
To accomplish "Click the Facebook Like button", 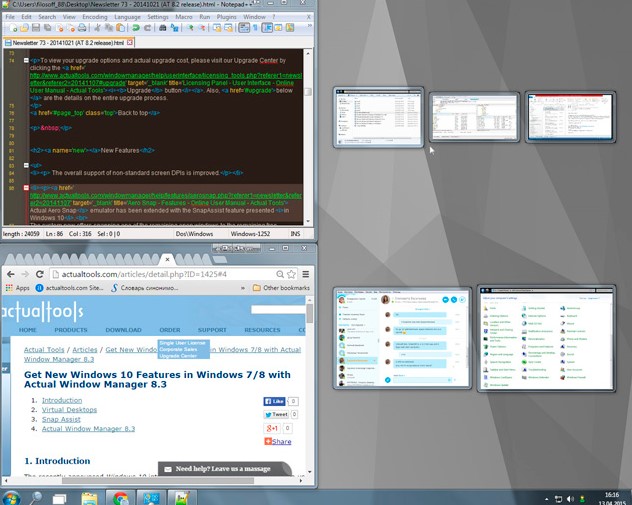I will click(275, 401).
